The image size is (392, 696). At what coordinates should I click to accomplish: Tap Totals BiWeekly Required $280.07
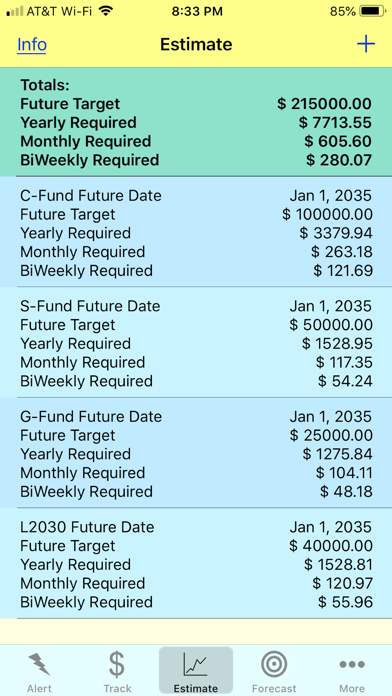tap(339, 160)
